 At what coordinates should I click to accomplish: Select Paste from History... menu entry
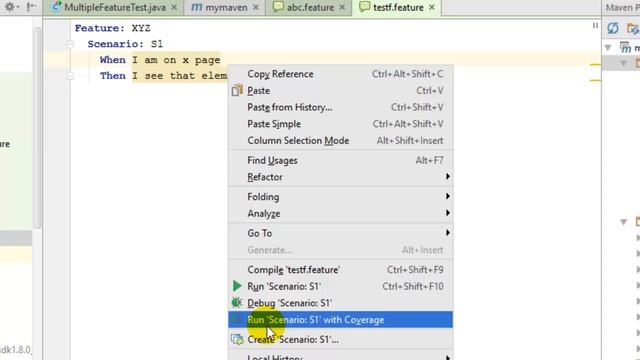340,107
